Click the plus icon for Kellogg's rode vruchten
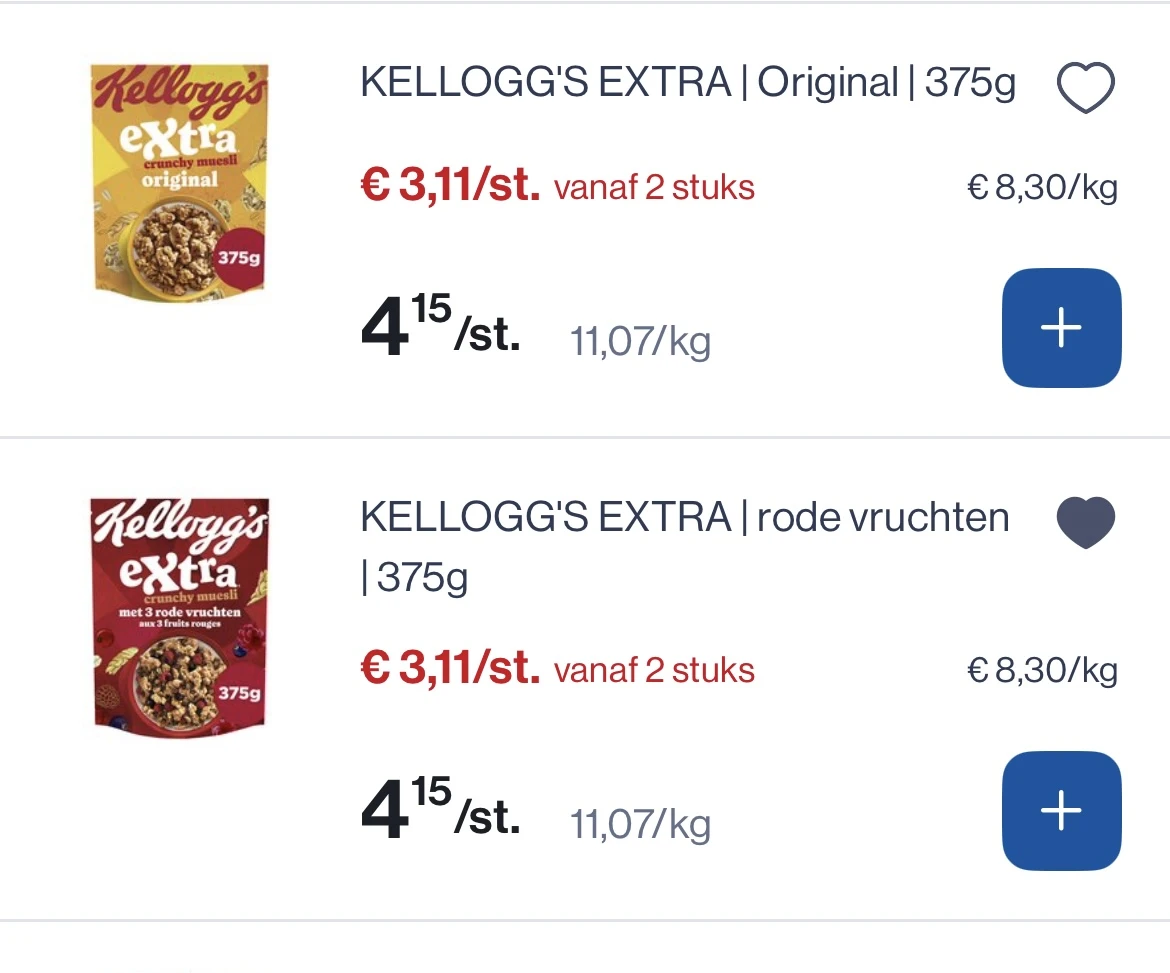1170x973 pixels. click(1061, 810)
